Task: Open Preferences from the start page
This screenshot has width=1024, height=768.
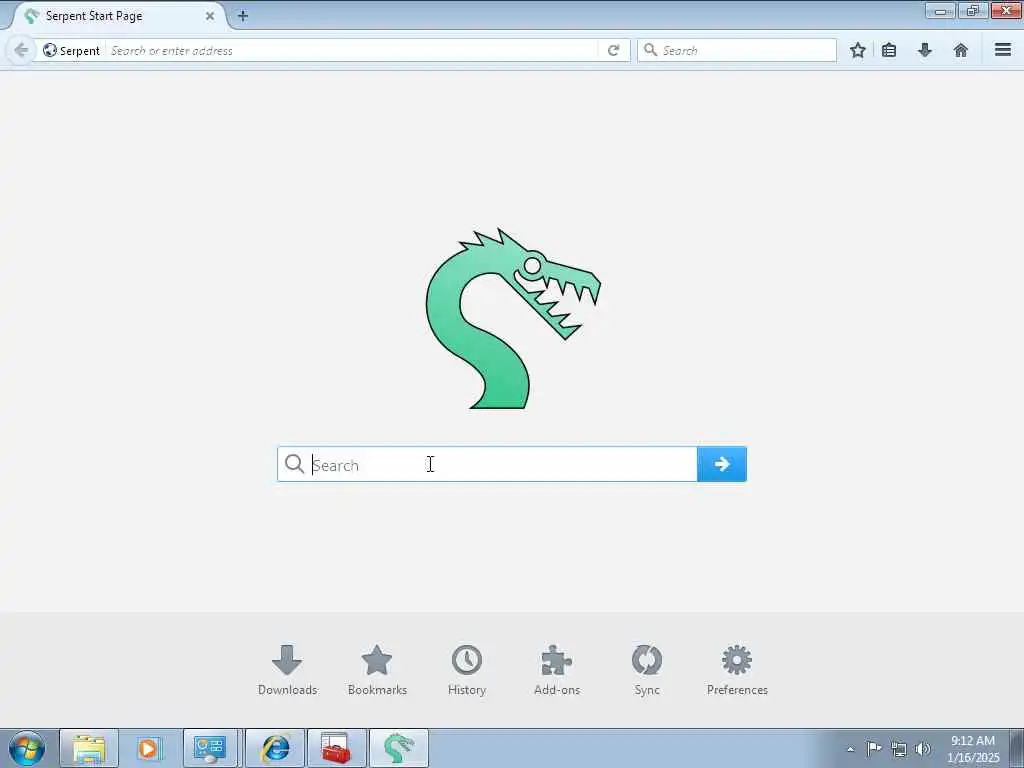Action: coord(737,670)
